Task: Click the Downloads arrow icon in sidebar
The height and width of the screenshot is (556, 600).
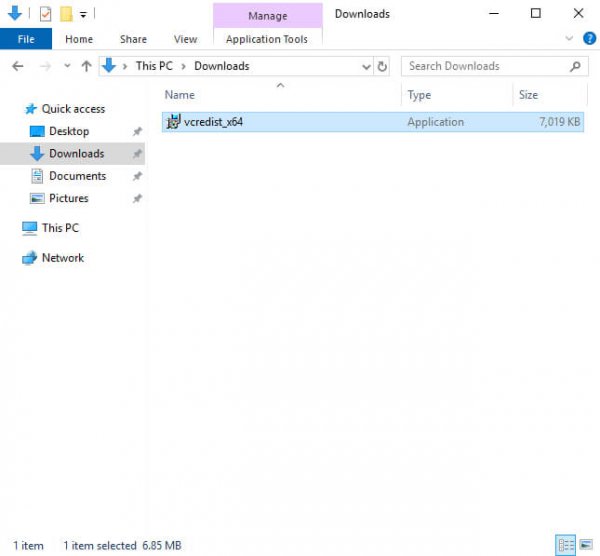Action: coord(37,153)
